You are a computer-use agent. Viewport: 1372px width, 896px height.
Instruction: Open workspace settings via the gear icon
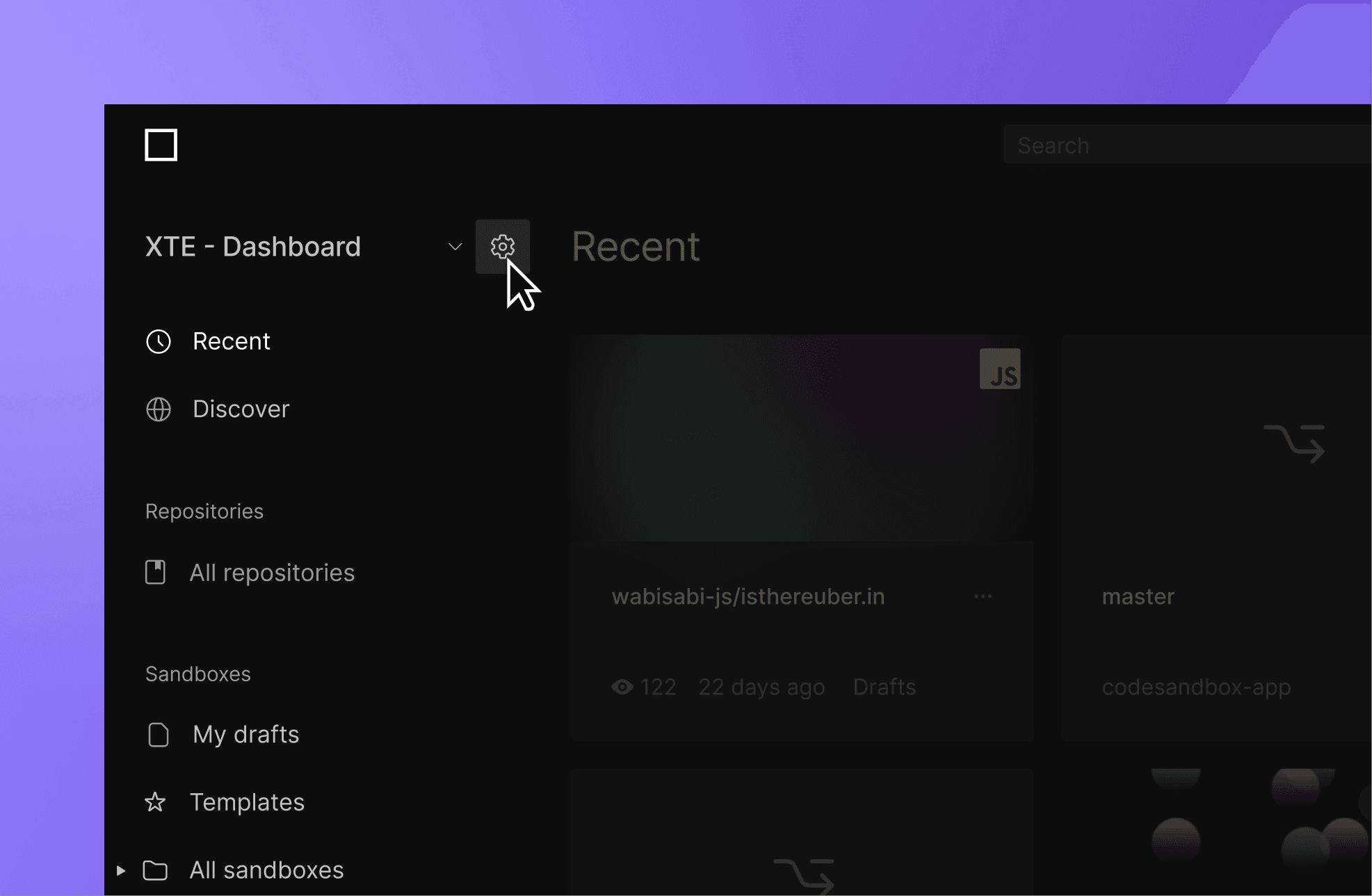[x=502, y=245]
